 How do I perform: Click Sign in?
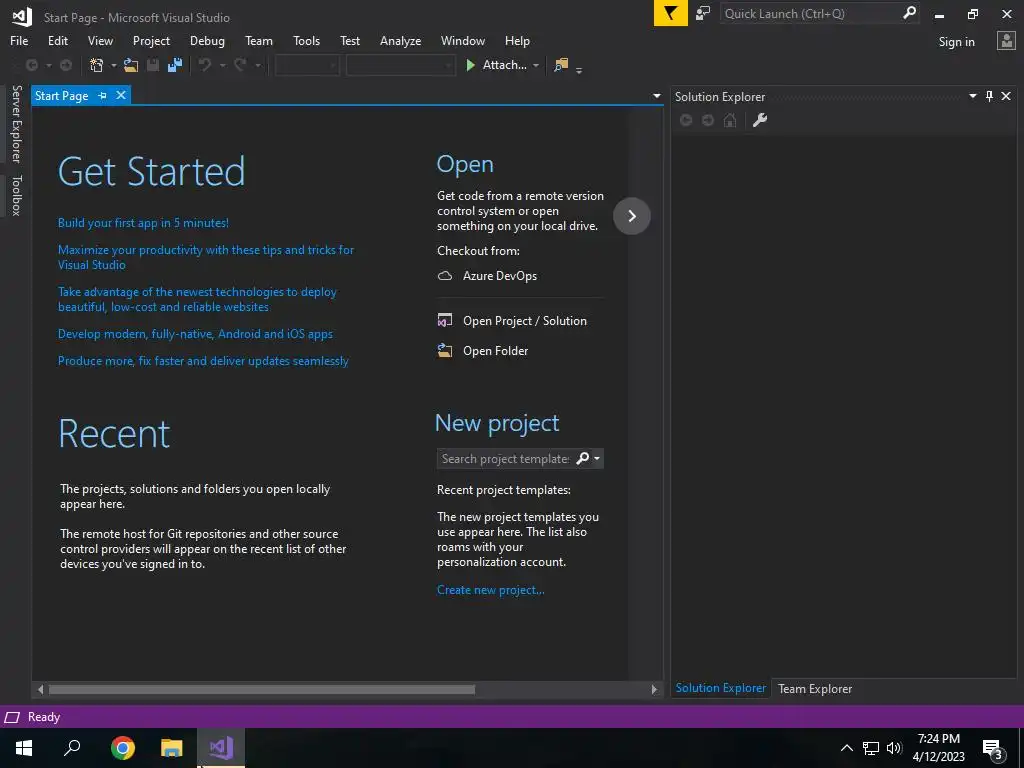(x=956, y=41)
